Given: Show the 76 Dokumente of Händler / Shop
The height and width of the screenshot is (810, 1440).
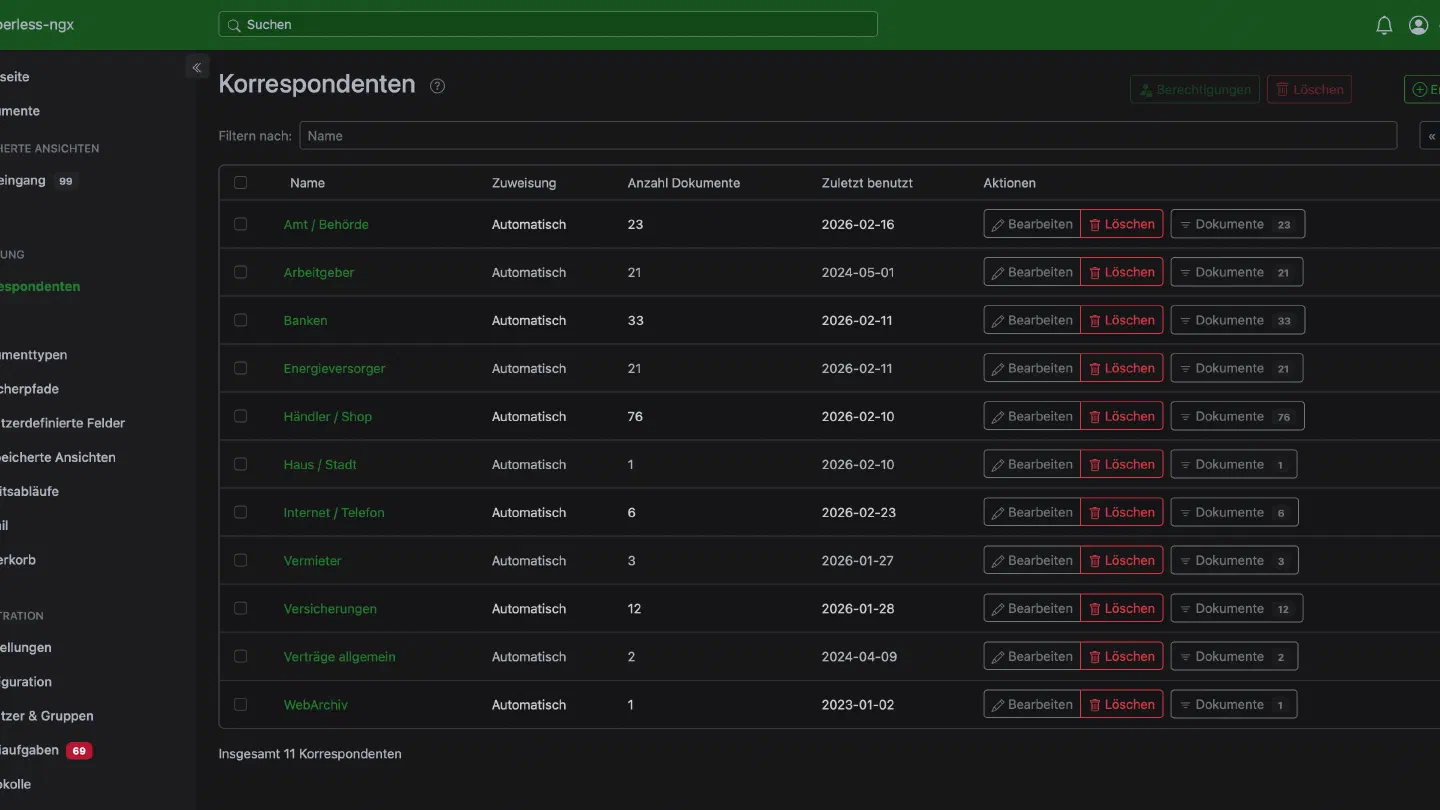Looking at the screenshot, I should (x=1238, y=416).
